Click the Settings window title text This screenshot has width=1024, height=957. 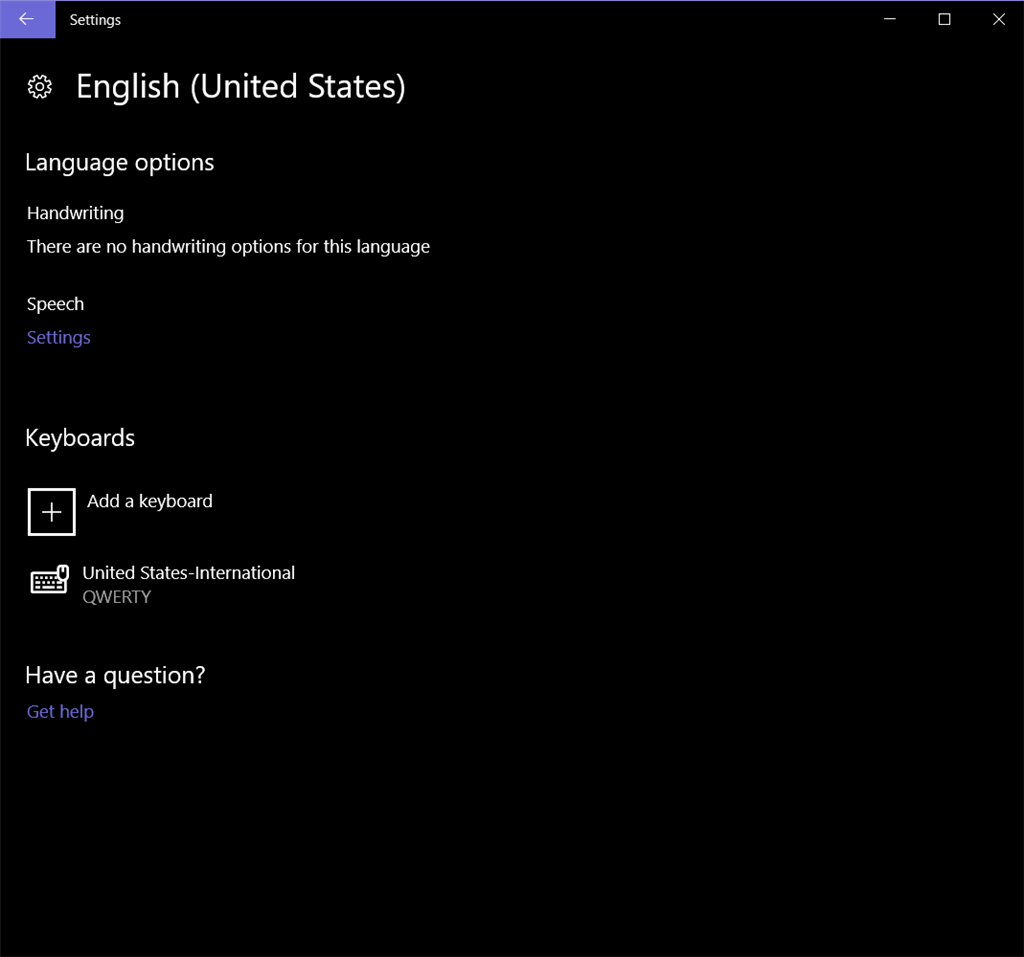pos(95,20)
